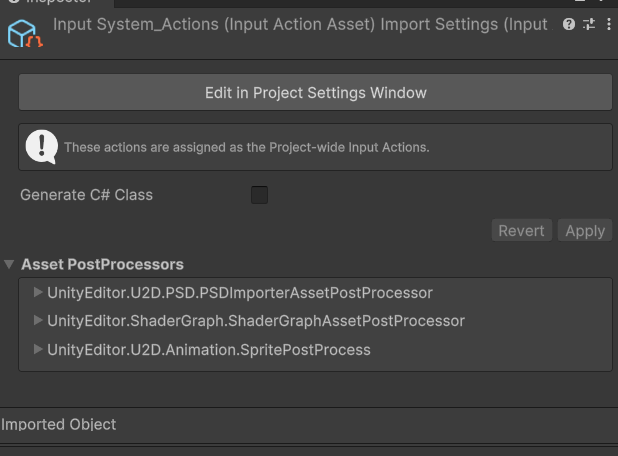Viewport: 618px width, 456px height.
Task: Select the UnityEditor.U2D.PSD.PSDImporterAssetPostProcessor label
Action: pyautogui.click(x=240, y=293)
